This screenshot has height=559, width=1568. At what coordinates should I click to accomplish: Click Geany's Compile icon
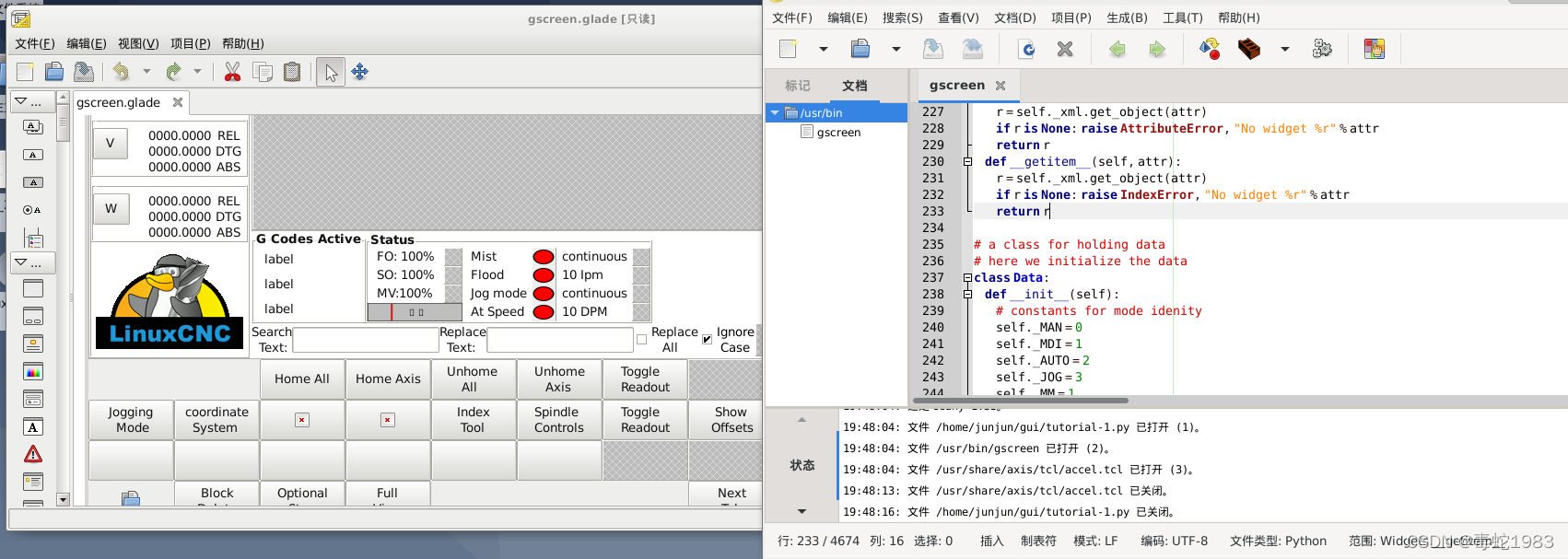1210,49
